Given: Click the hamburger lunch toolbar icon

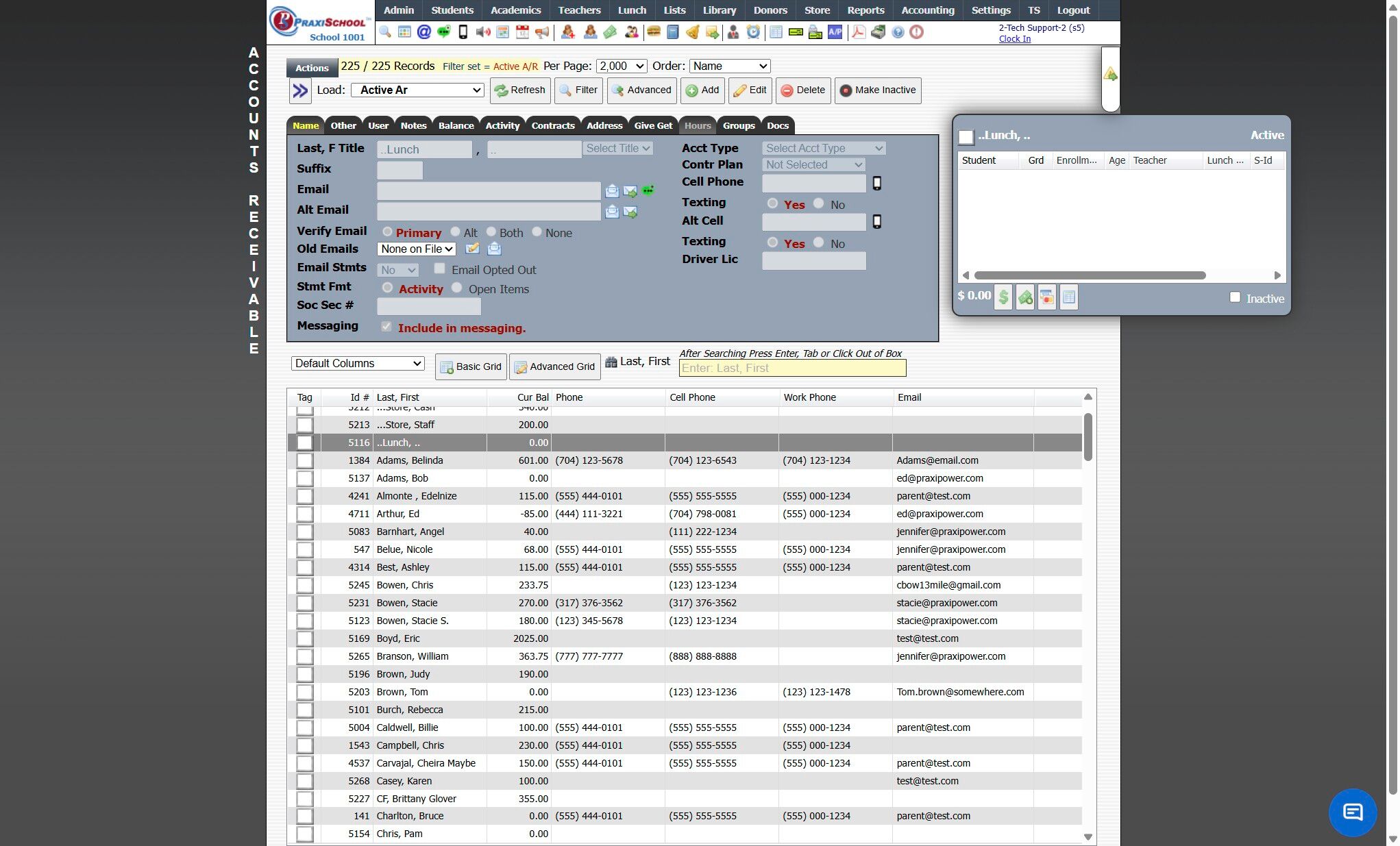Looking at the screenshot, I should [x=653, y=32].
